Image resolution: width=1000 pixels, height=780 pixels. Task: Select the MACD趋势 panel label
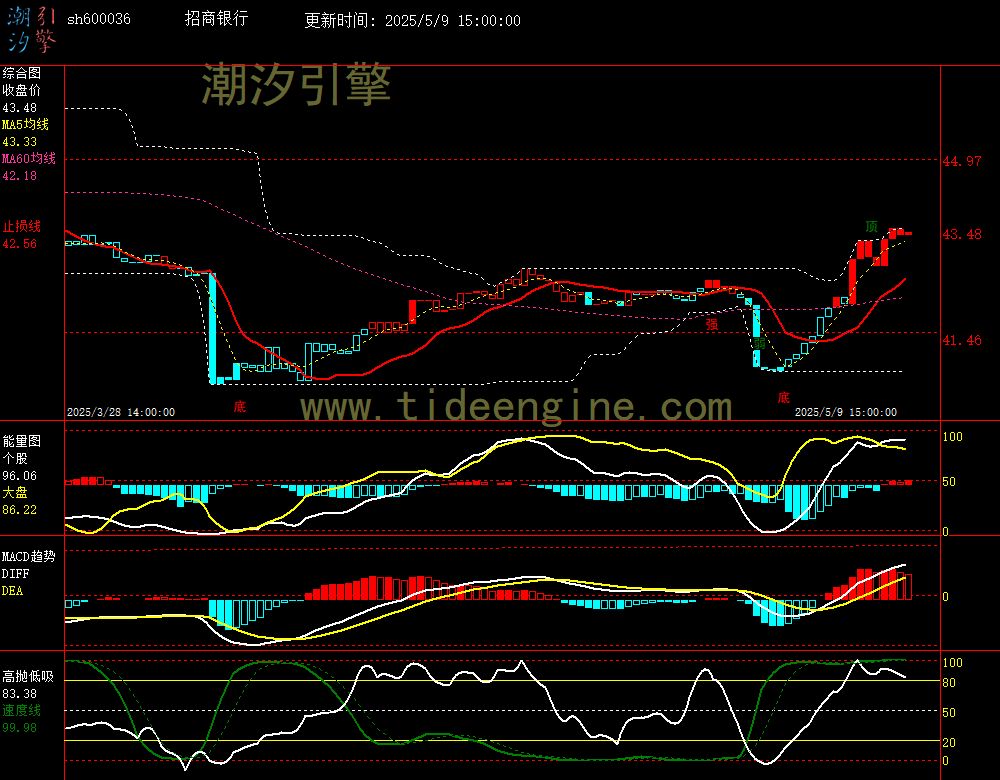pyautogui.click(x=29, y=556)
